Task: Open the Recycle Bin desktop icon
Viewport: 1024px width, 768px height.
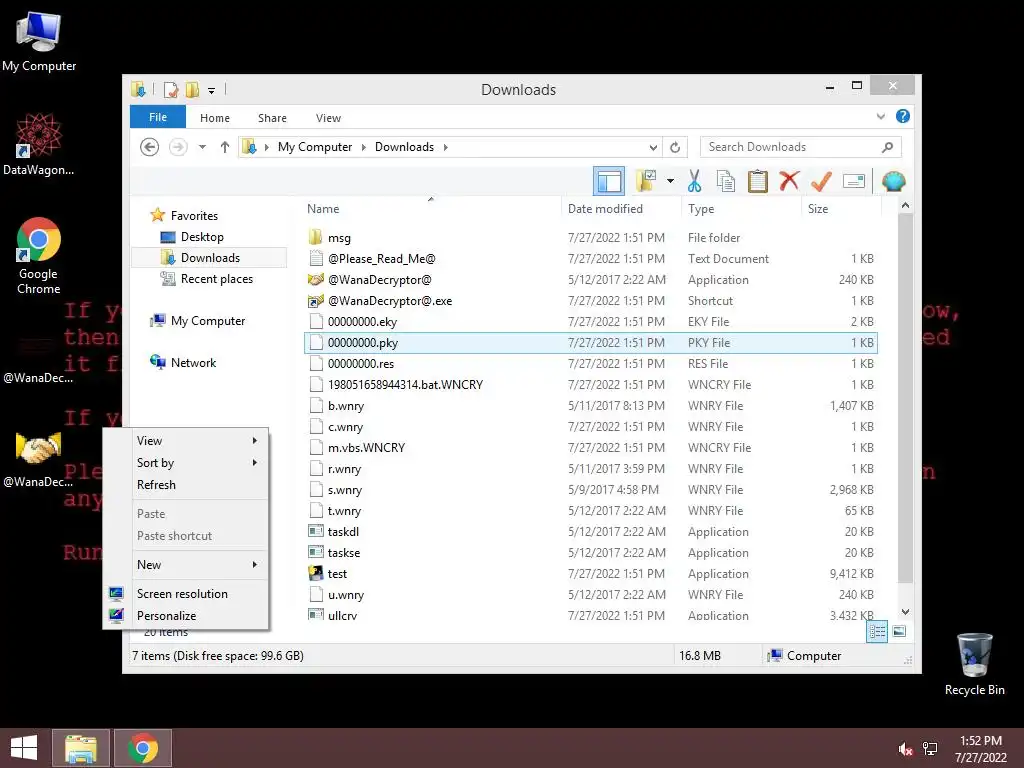Action: click(974, 664)
